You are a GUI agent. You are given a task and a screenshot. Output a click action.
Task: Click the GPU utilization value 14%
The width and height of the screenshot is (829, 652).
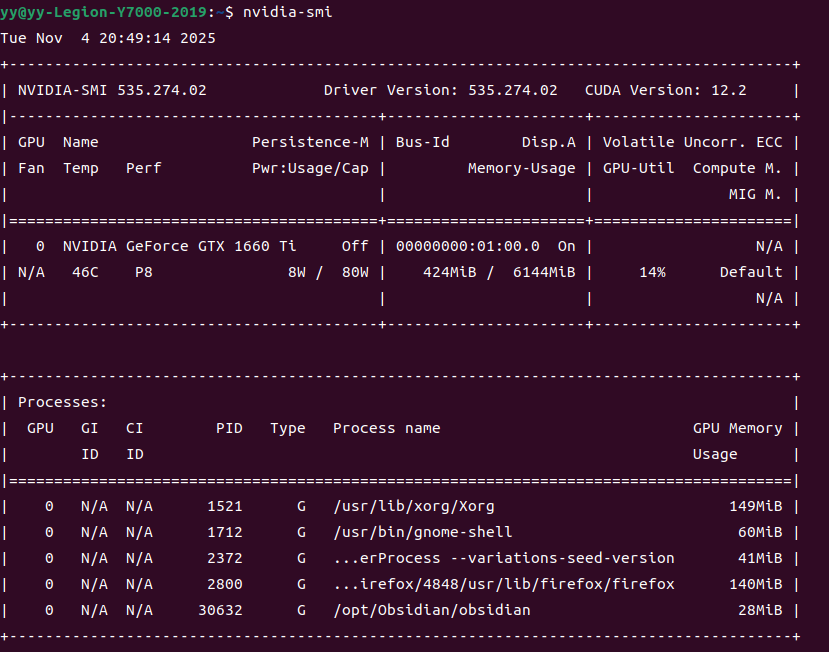coord(652,272)
